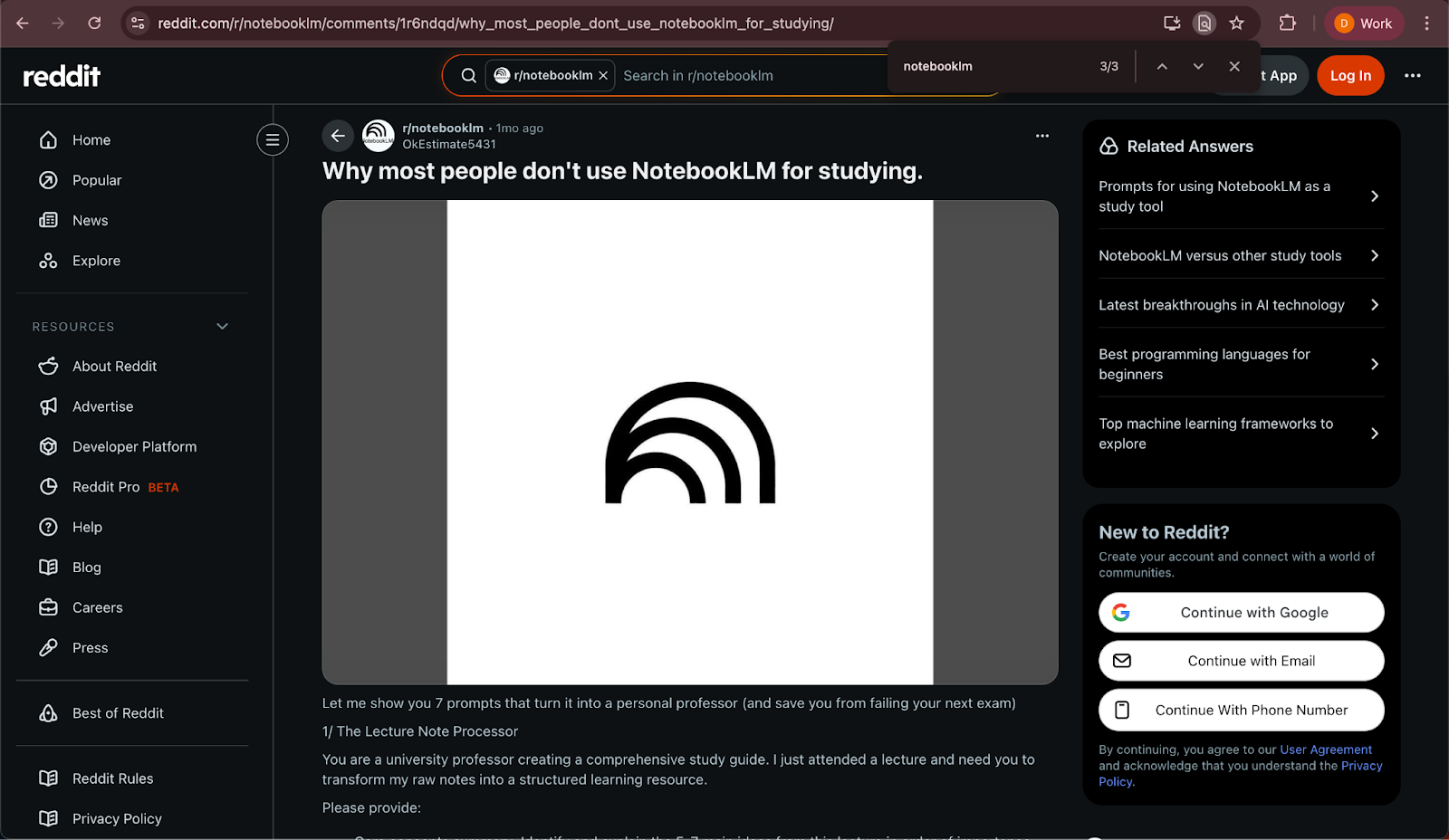Expand 'Top machine learning frameworks to explore'

[x=1242, y=434]
